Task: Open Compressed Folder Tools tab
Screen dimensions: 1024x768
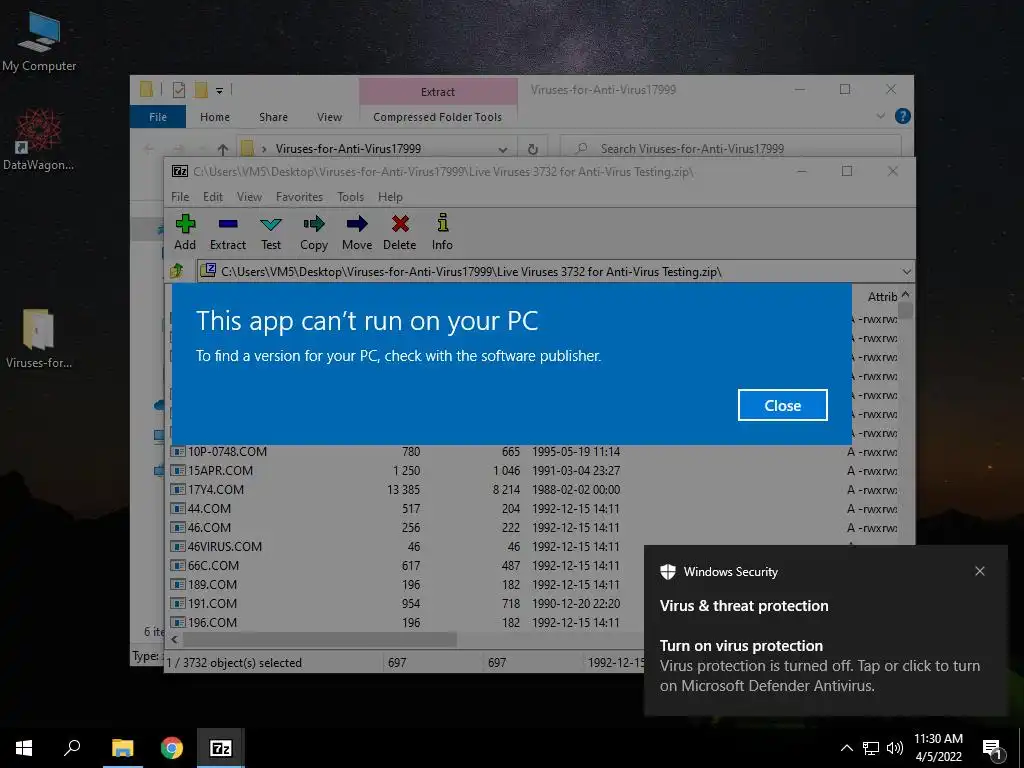Action: [x=438, y=117]
